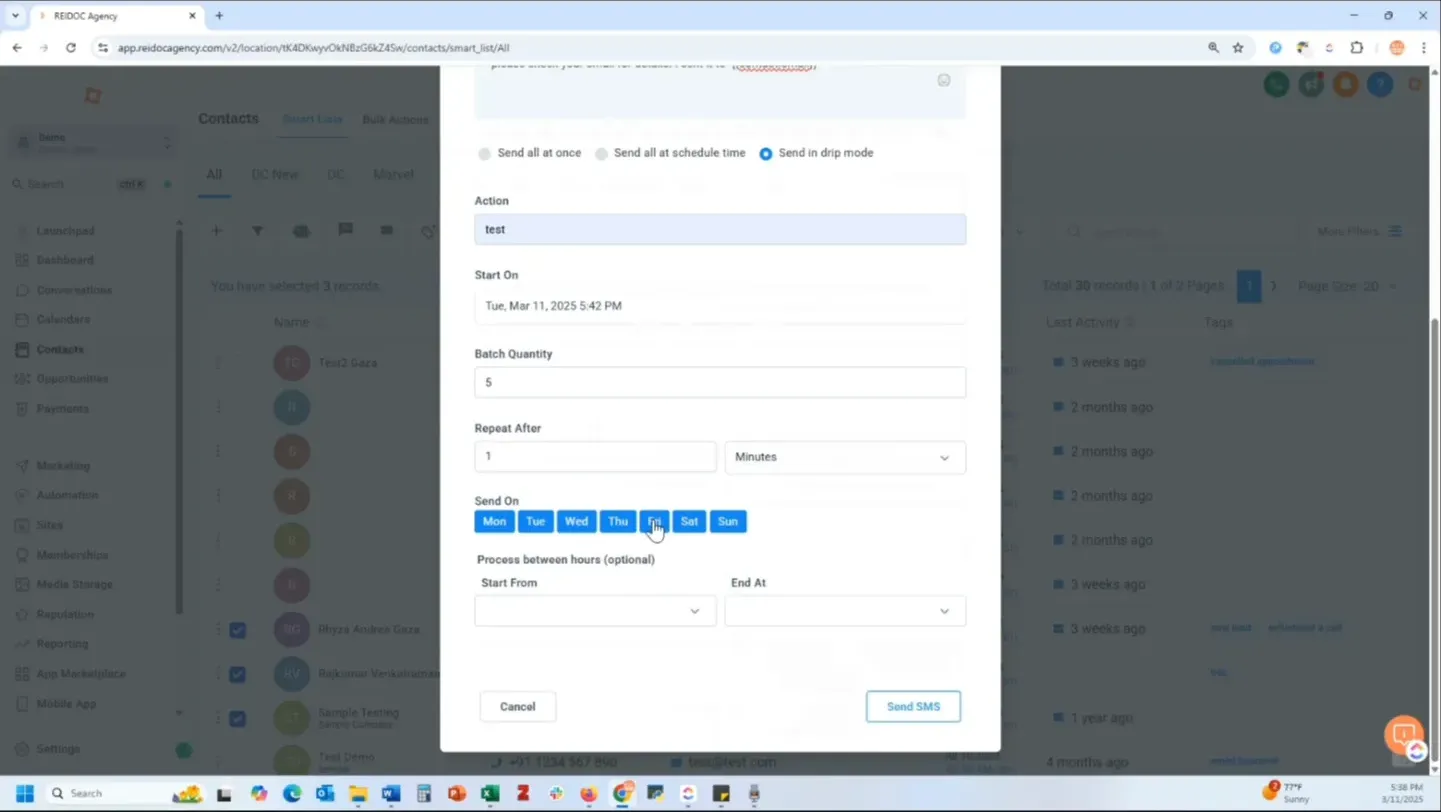Image resolution: width=1441 pixels, height=812 pixels.
Task: Switch to the DC New smart list tab
Action: 275,174
